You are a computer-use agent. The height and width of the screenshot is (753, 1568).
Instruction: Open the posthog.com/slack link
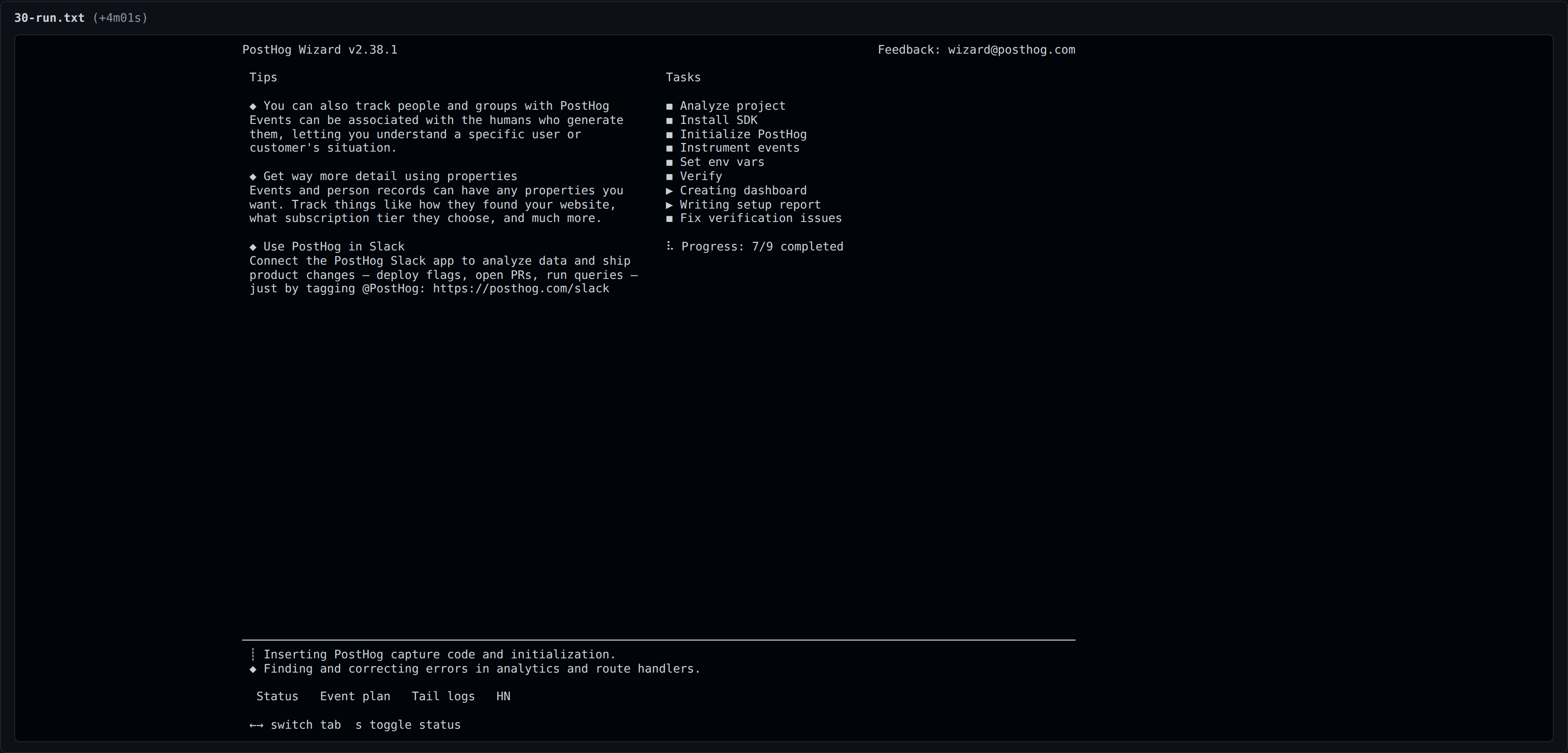point(521,289)
